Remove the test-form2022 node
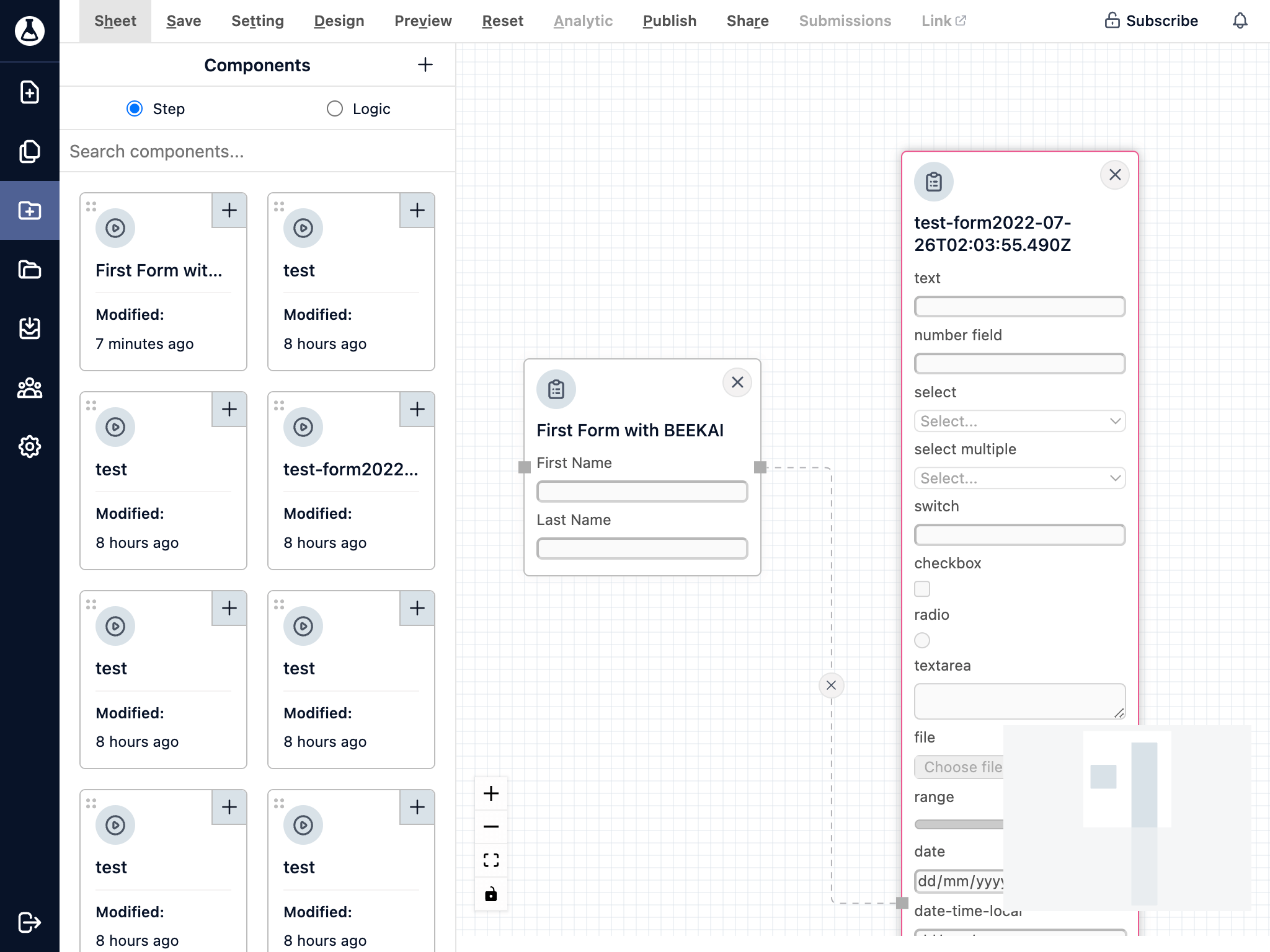Screen dimensions: 1270x952 click(1115, 175)
